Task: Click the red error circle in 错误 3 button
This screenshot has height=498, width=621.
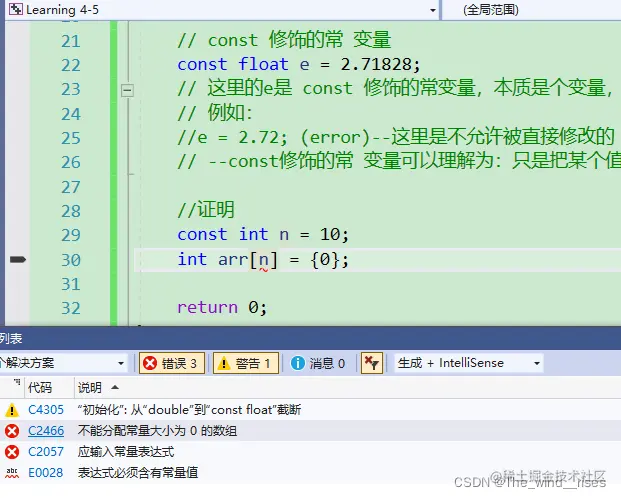Action: pos(150,363)
